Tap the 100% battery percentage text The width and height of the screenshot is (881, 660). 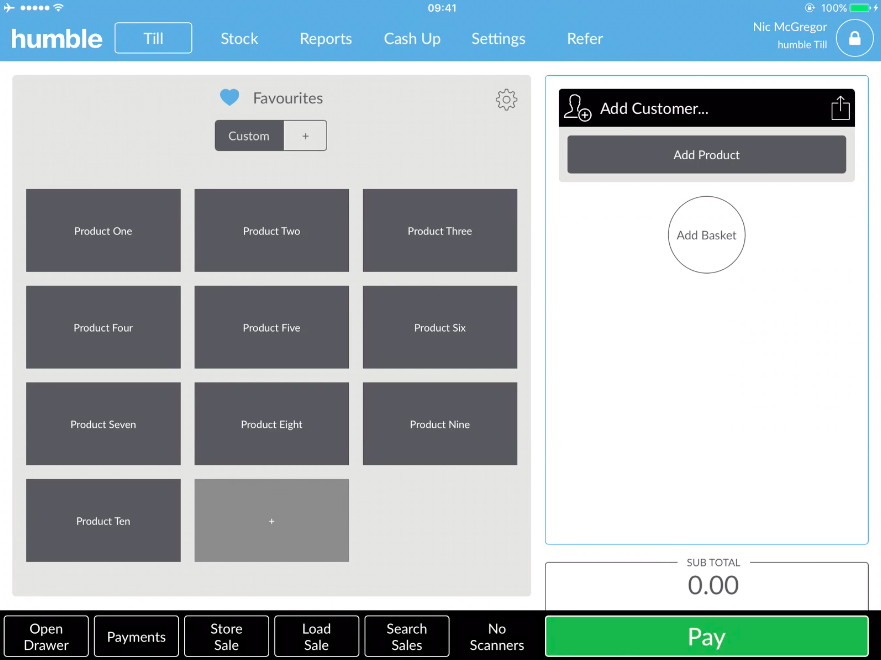[x=834, y=8]
